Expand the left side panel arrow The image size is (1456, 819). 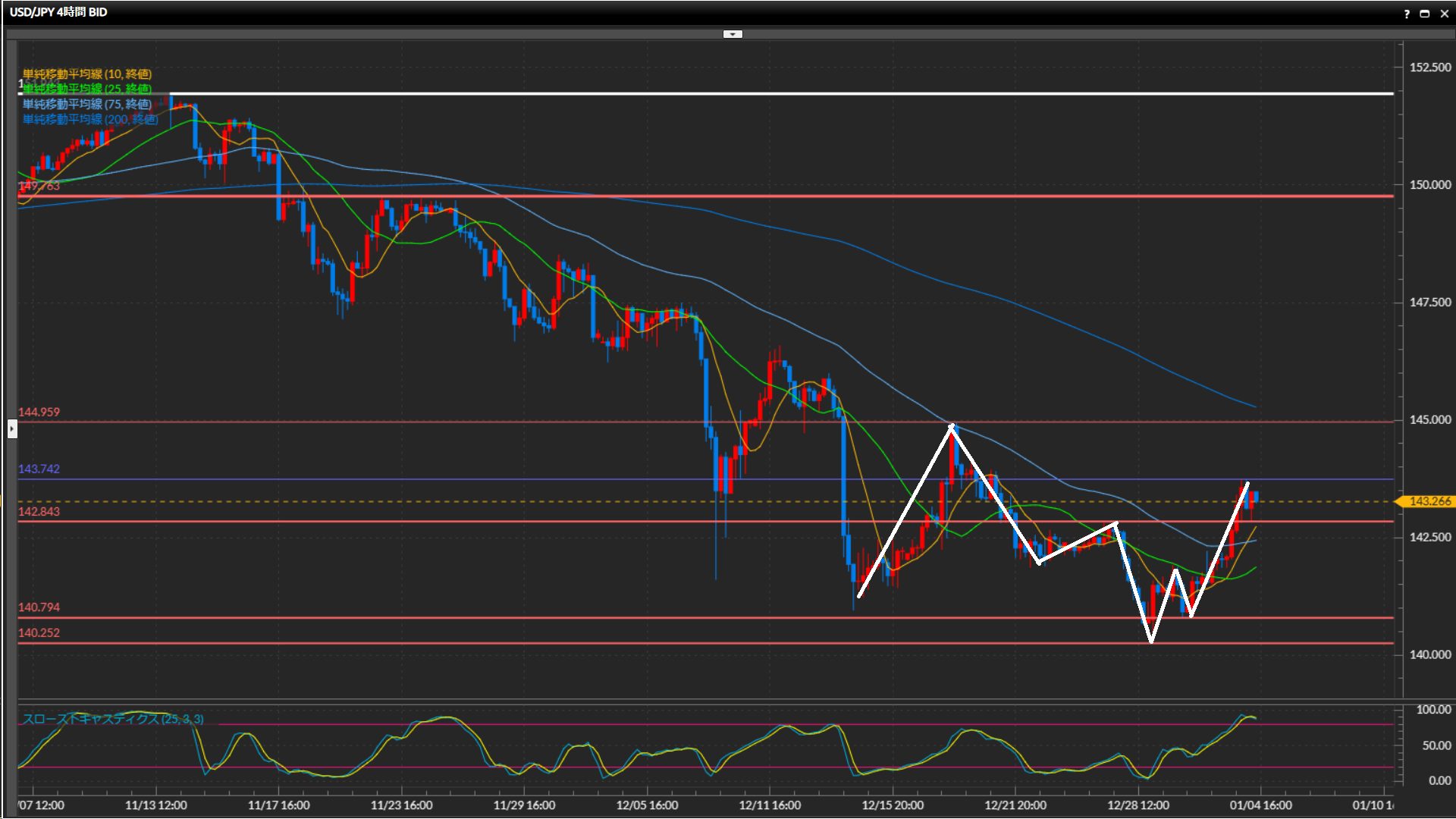click(12, 429)
